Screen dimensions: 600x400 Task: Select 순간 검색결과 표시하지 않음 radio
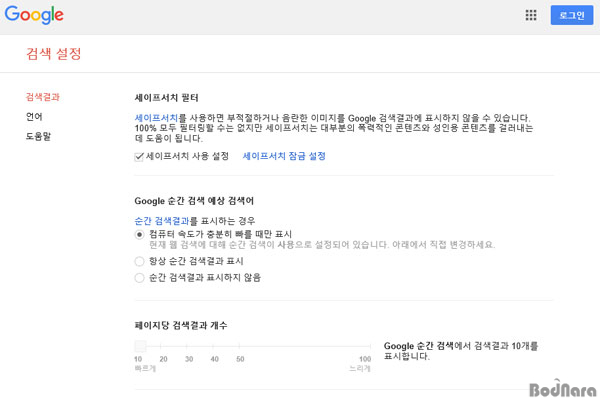click(139, 278)
